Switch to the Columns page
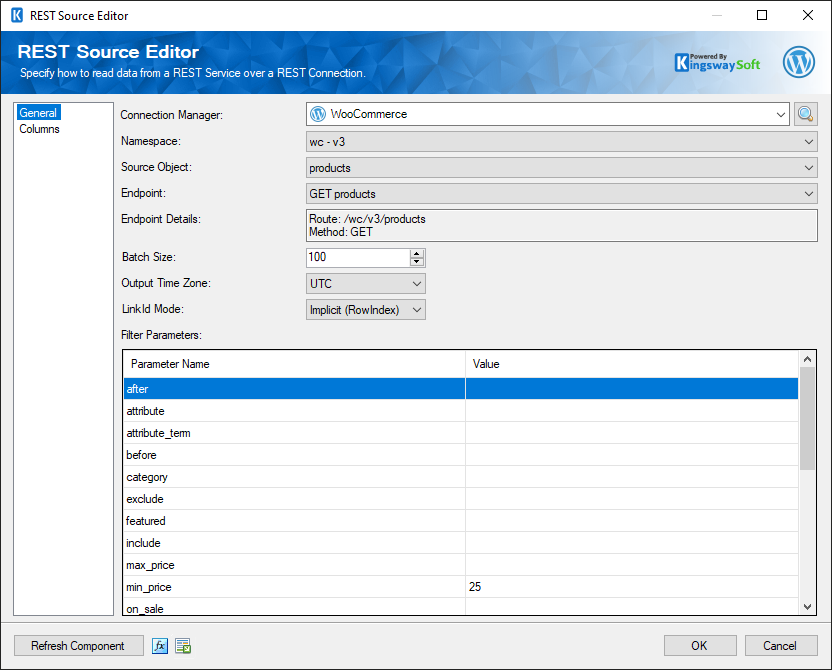 (x=39, y=128)
